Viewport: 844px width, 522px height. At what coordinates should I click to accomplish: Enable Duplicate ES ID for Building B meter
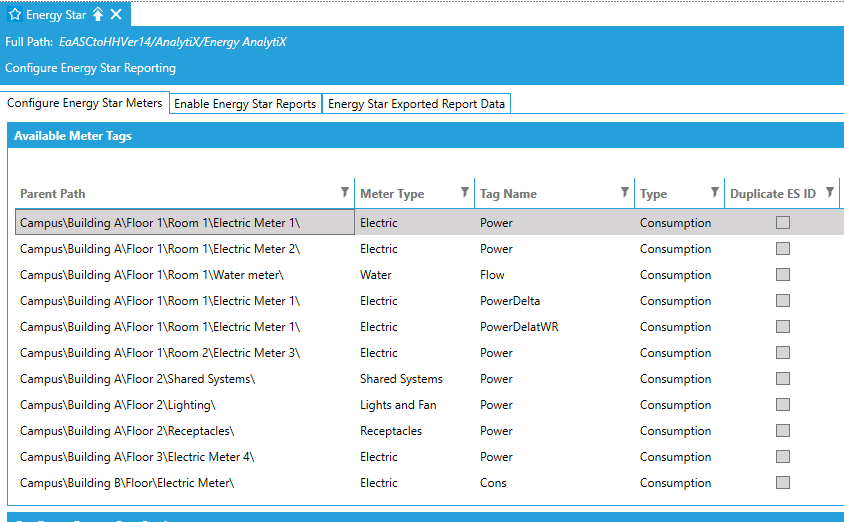783,483
